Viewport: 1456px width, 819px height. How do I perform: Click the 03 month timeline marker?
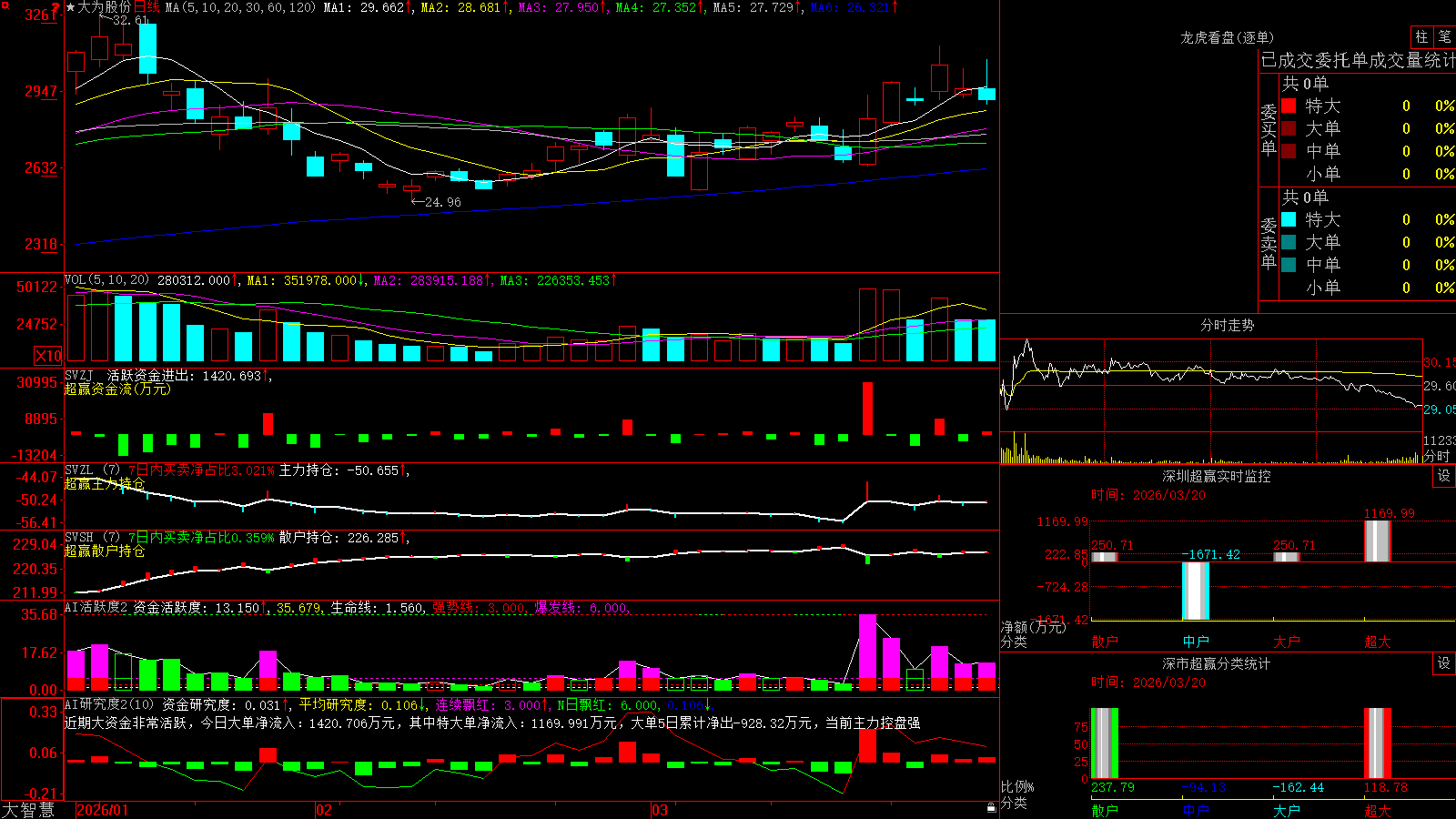660,810
